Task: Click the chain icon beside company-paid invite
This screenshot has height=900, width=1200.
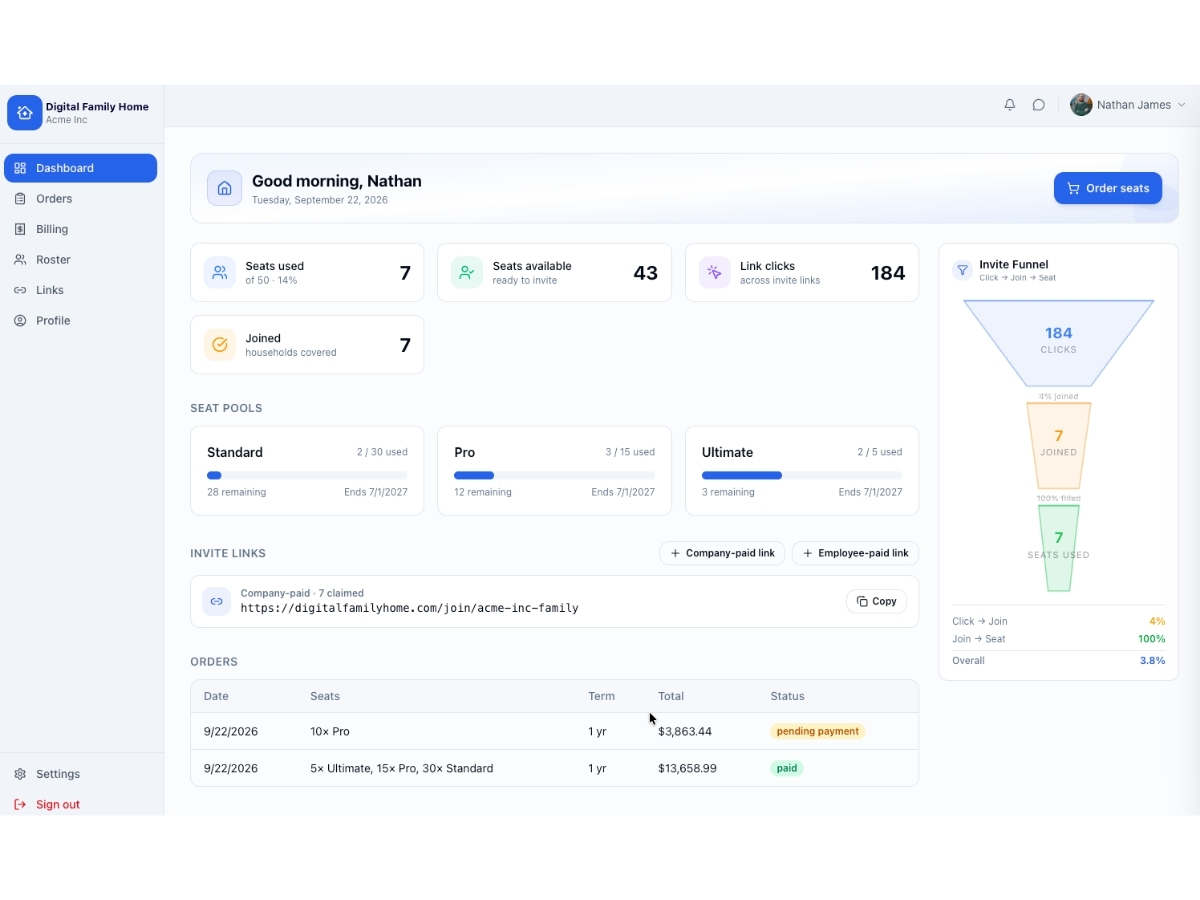Action: tap(216, 601)
